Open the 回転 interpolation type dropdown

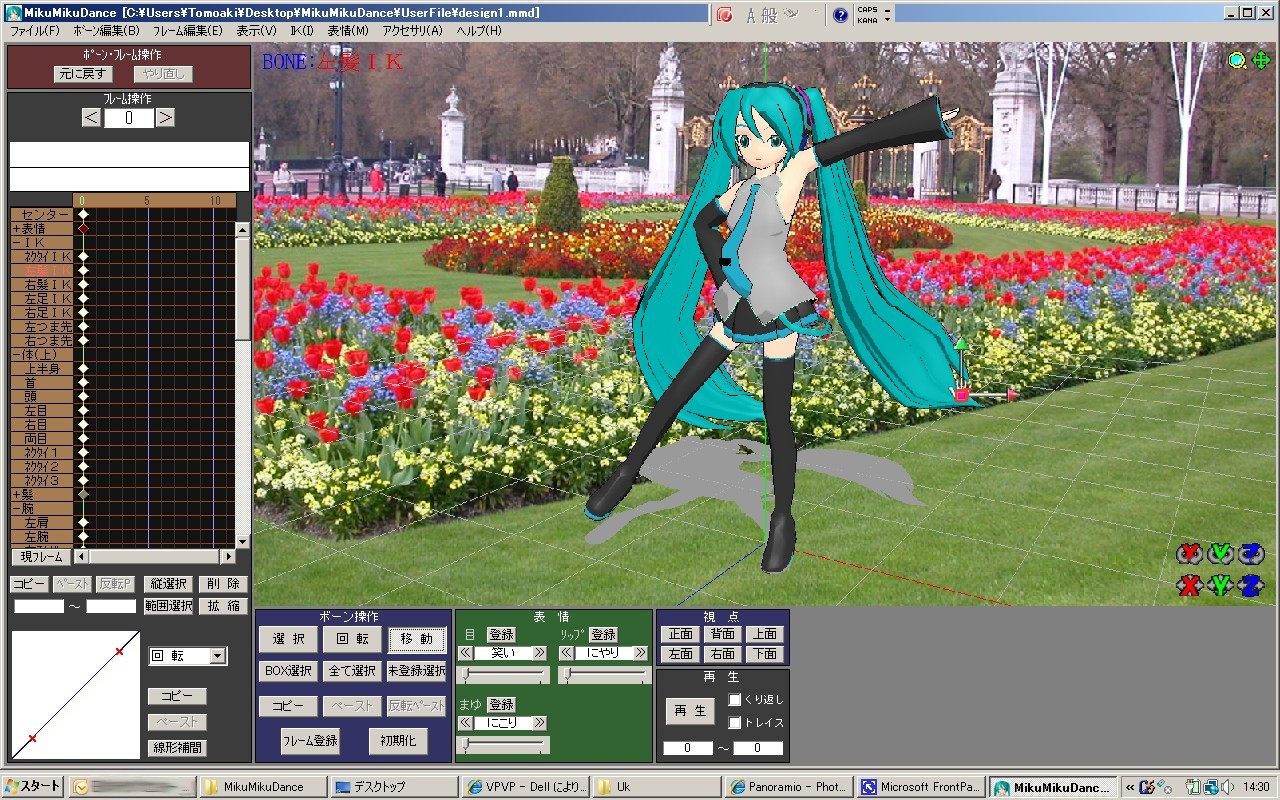tap(218, 657)
